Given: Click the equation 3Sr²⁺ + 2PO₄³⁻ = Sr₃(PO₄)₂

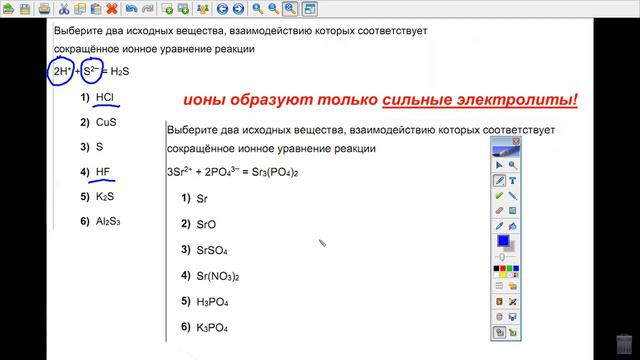Looking at the screenshot, I should click(x=232, y=172).
